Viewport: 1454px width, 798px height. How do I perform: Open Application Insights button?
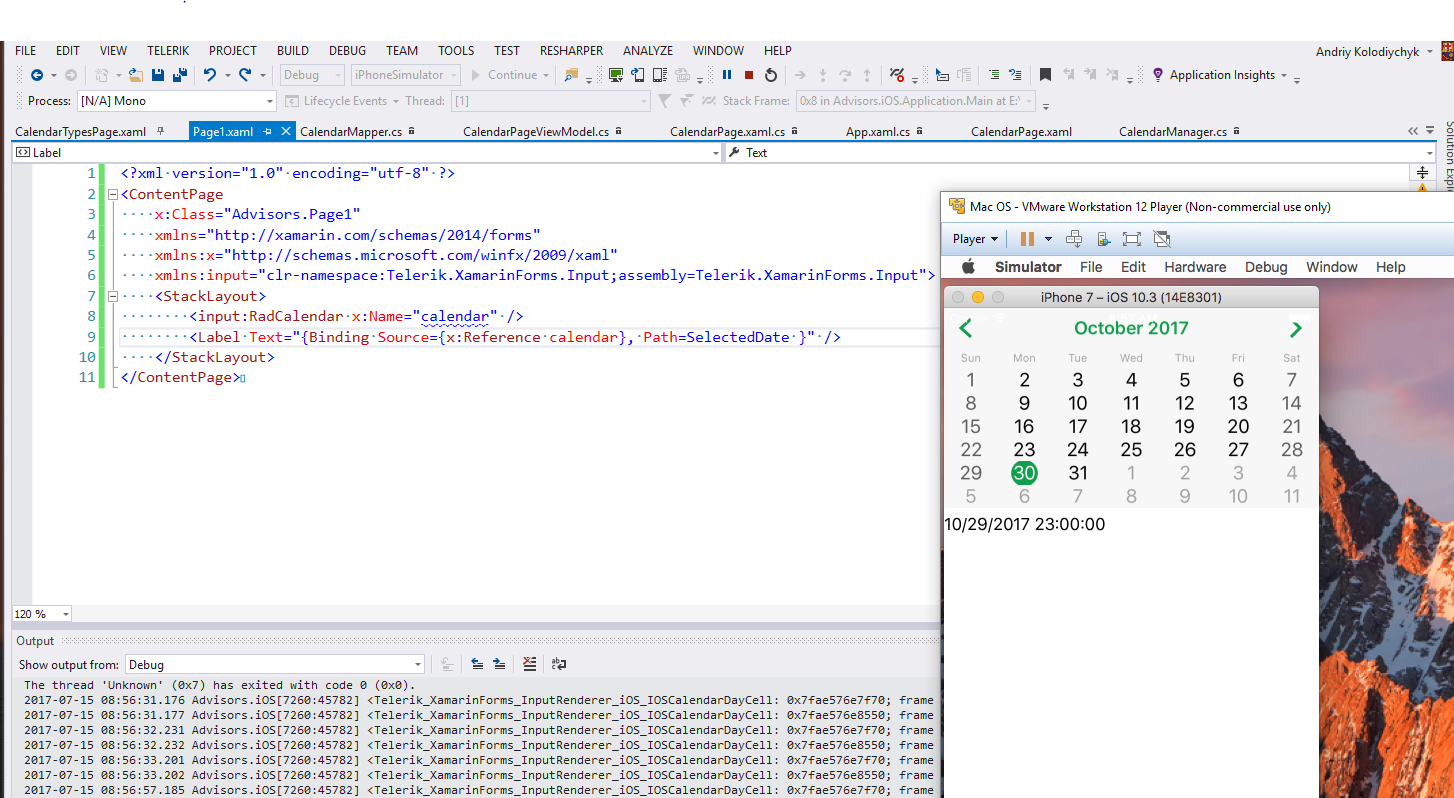pos(1221,75)
